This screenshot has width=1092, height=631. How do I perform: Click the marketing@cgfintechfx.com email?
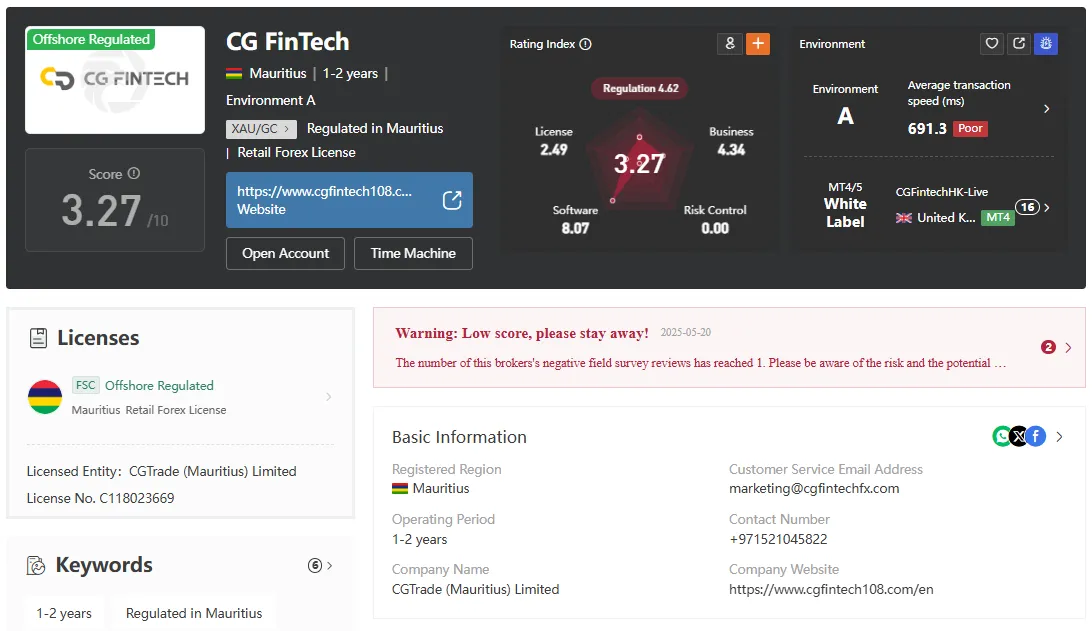[814, 489]
